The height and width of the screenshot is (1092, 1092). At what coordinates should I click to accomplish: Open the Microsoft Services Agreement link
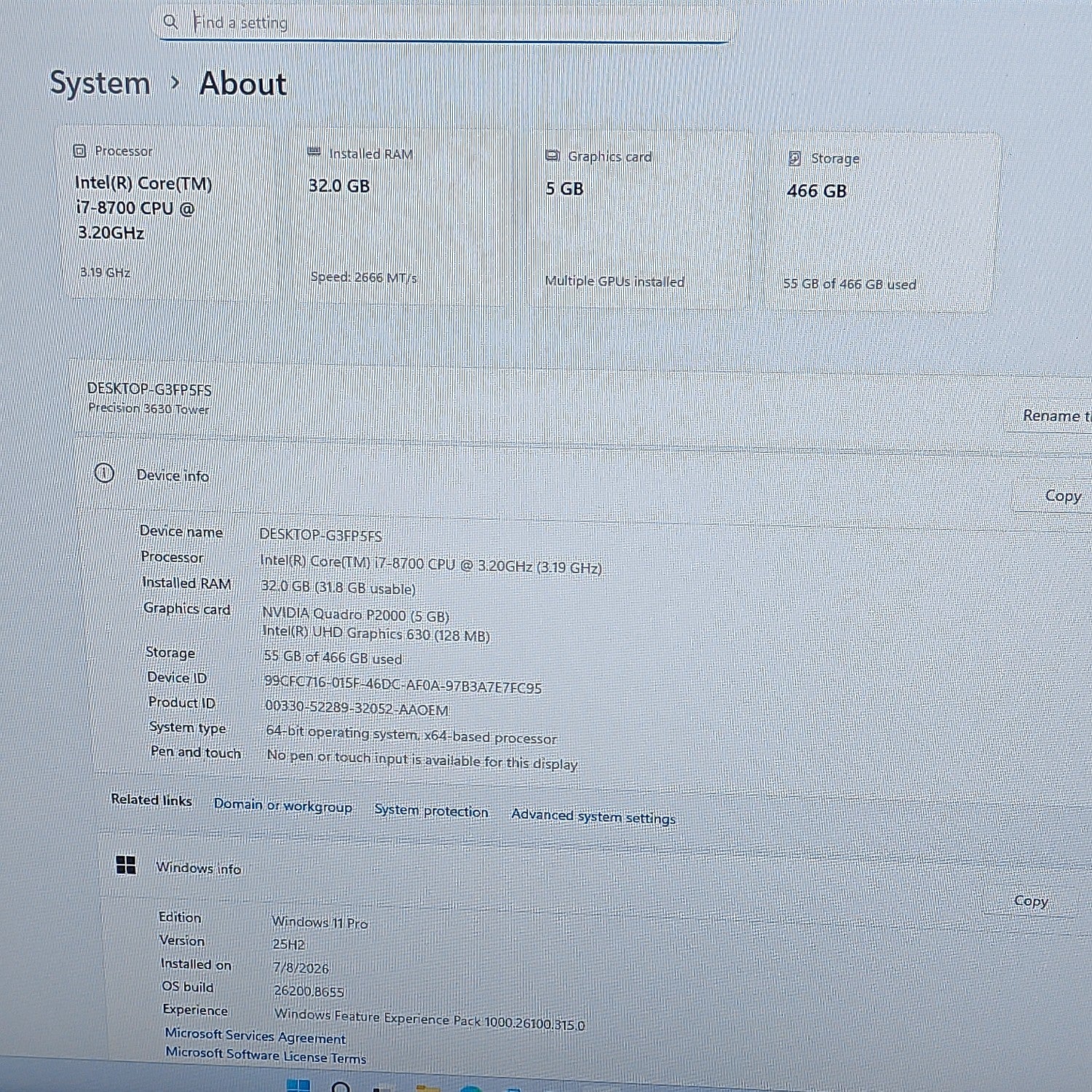pos(256,1036)
